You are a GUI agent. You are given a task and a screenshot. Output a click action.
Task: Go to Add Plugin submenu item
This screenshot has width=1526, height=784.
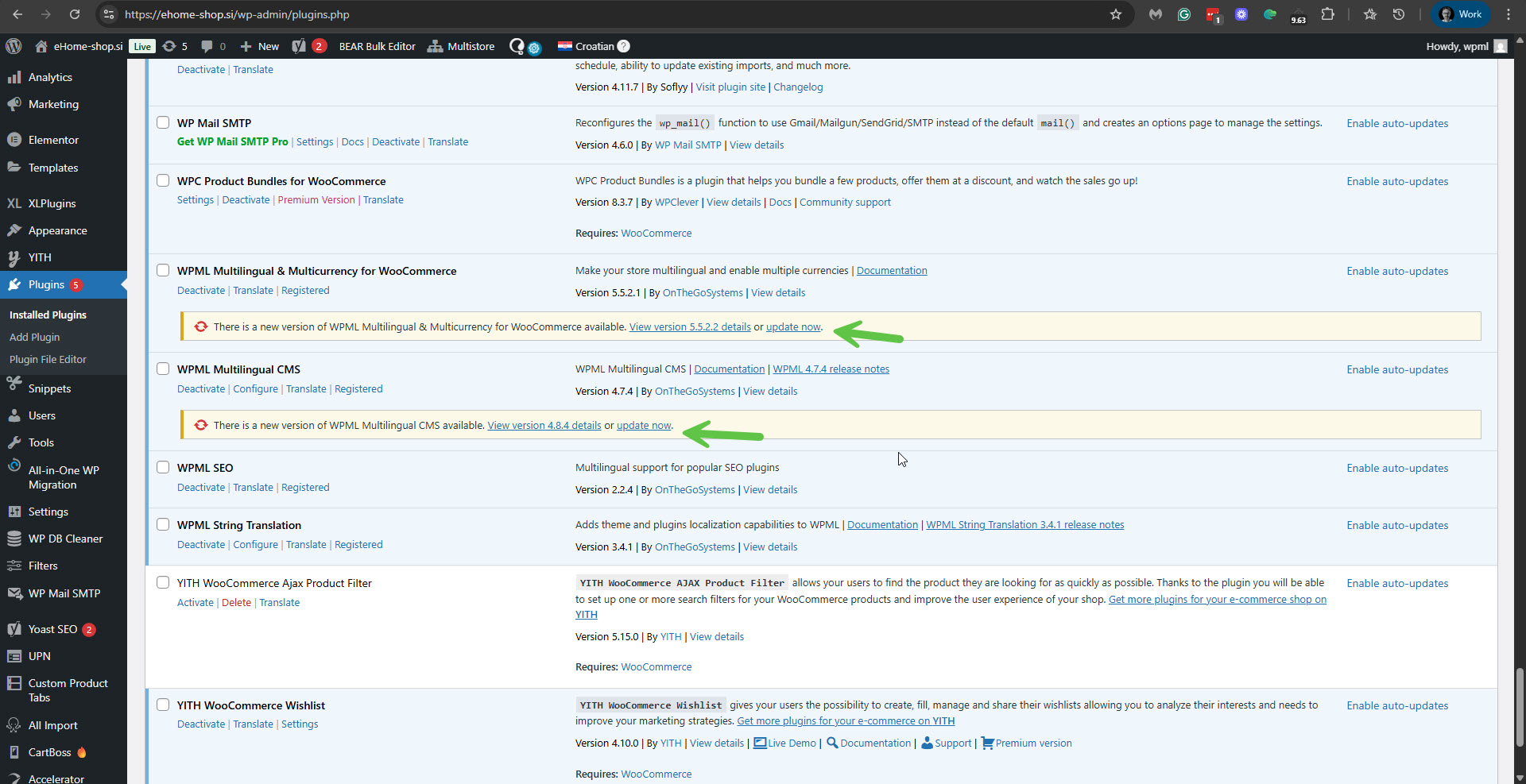[x=34, y=337]
